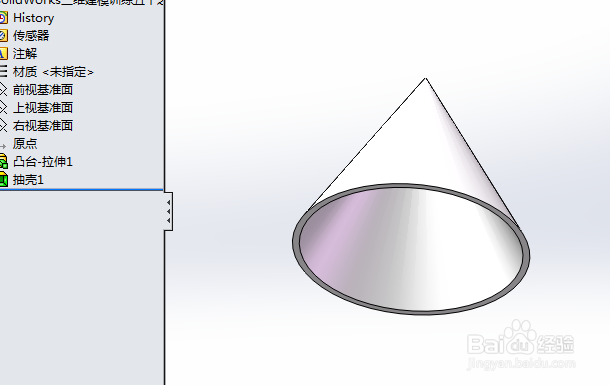This screenshot has height=385, width=610.
Task: Select the 抽壳1 shell feature
Action: (x=28, y=180)
